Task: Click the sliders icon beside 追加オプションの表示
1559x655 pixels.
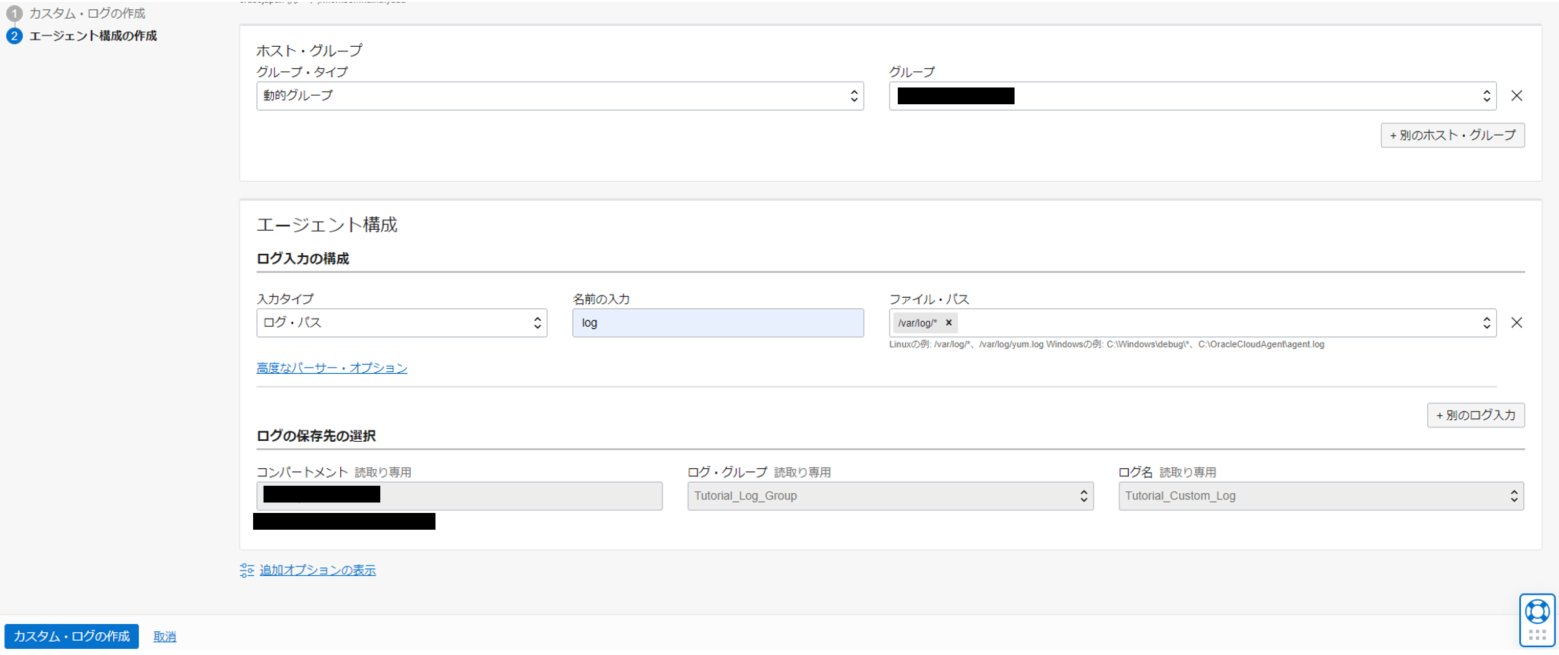Action: (x=247, y=570)
